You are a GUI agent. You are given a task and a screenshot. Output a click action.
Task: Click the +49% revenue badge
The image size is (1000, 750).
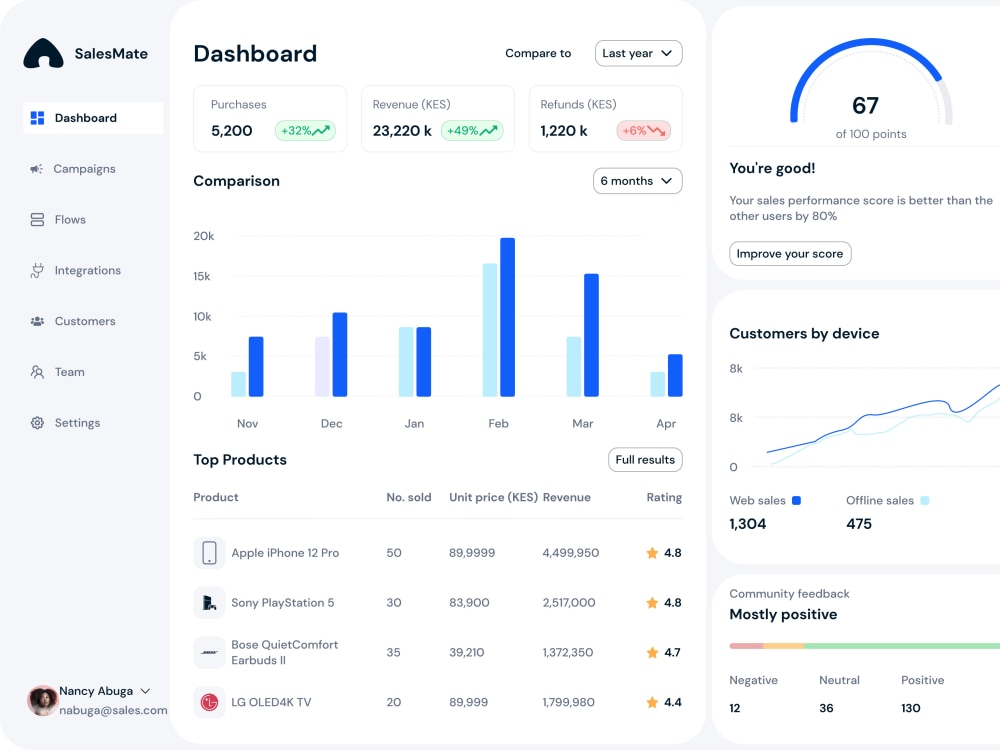472,131
